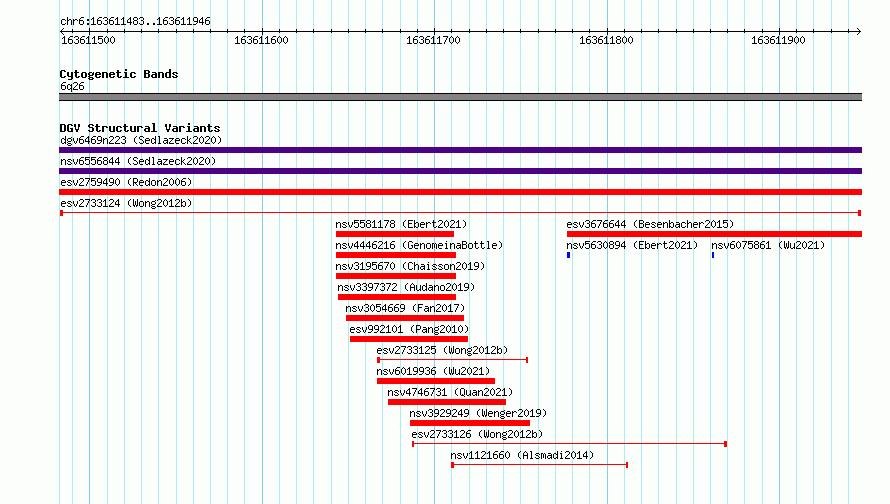This screenshot has width=890, height=504.
Task: Click the red bar under nsv4446216
Action: click(x=396, y=255)
